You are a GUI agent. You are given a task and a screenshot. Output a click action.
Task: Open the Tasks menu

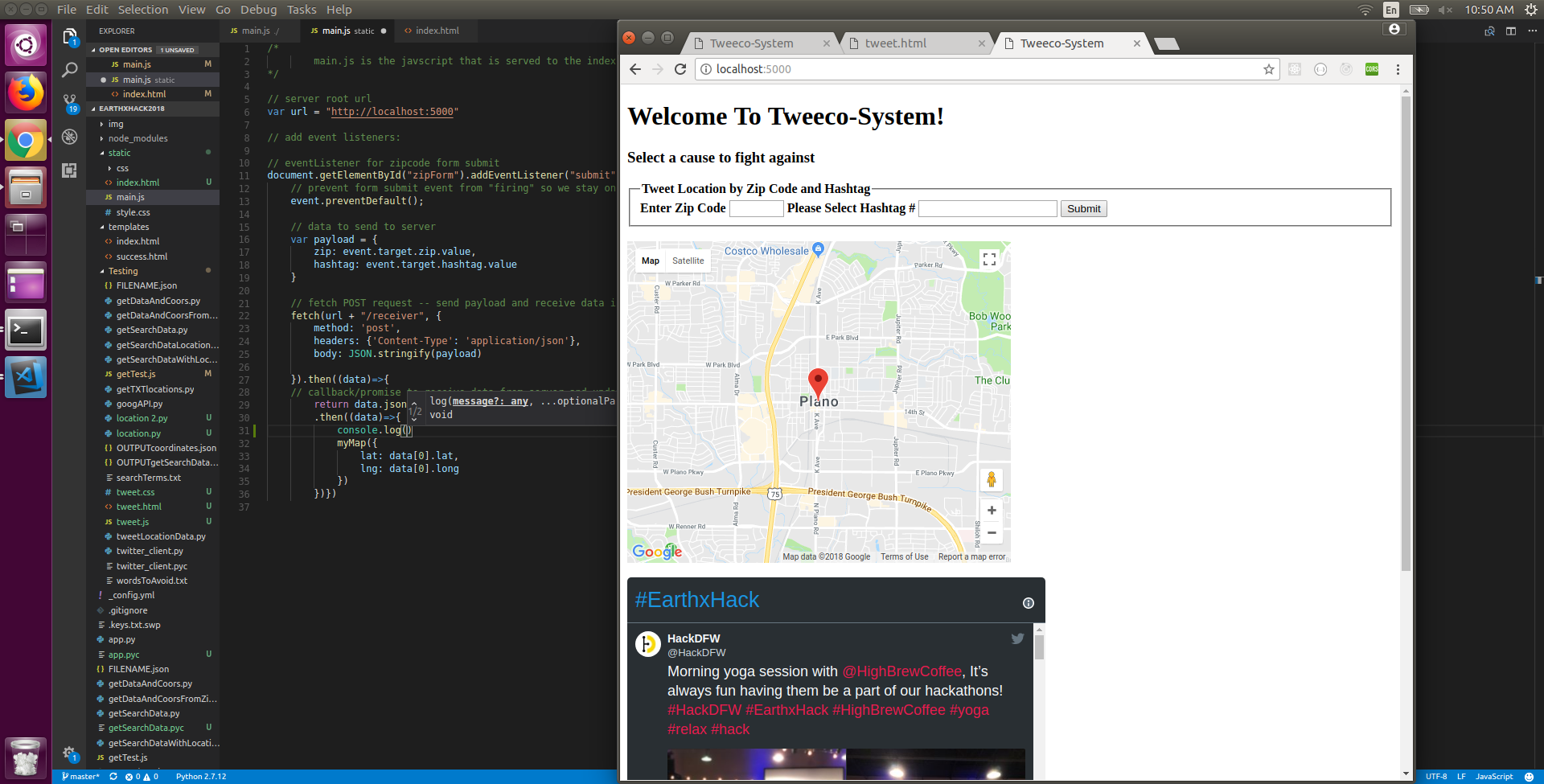[x=302, y=10]
